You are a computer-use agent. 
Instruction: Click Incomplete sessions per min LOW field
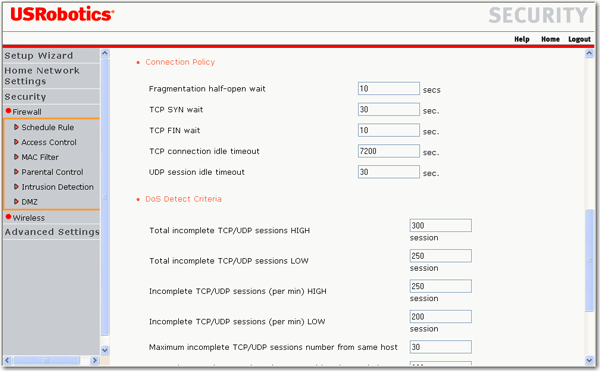(440, 317)
